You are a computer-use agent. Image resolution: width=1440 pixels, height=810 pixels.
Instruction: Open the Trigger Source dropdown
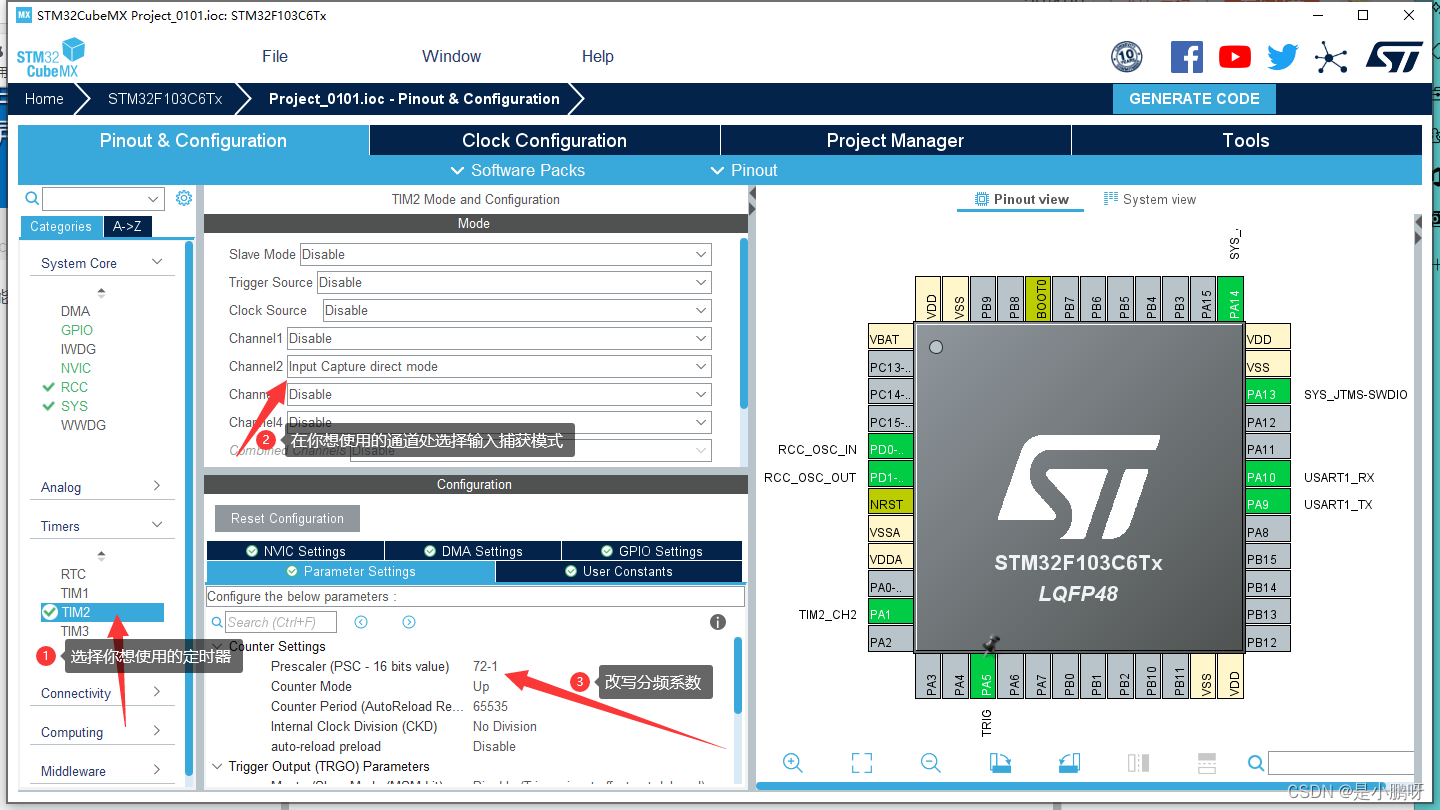click(514, 282)
